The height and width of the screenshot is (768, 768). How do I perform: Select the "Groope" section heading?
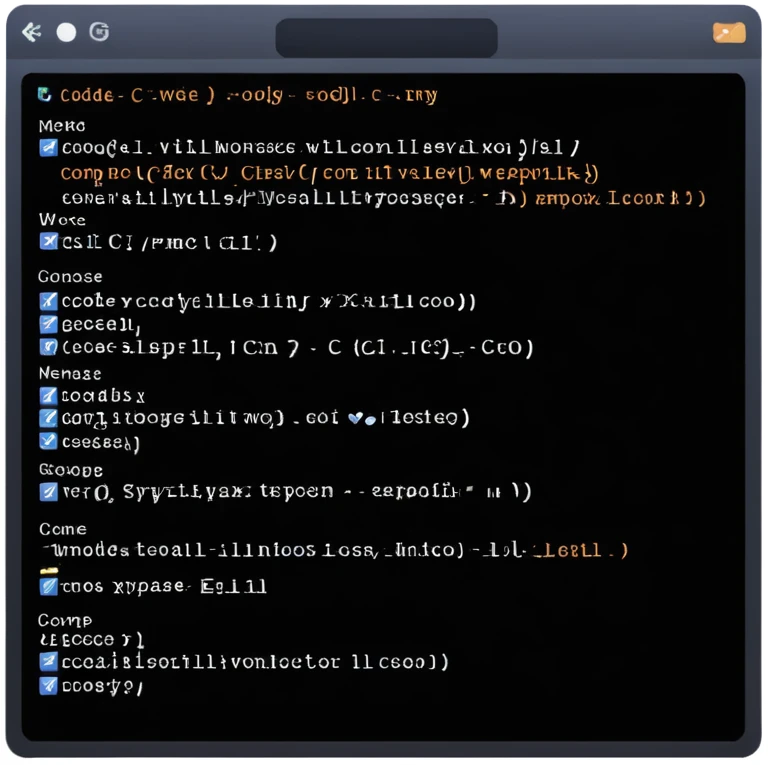pos(71,471)
